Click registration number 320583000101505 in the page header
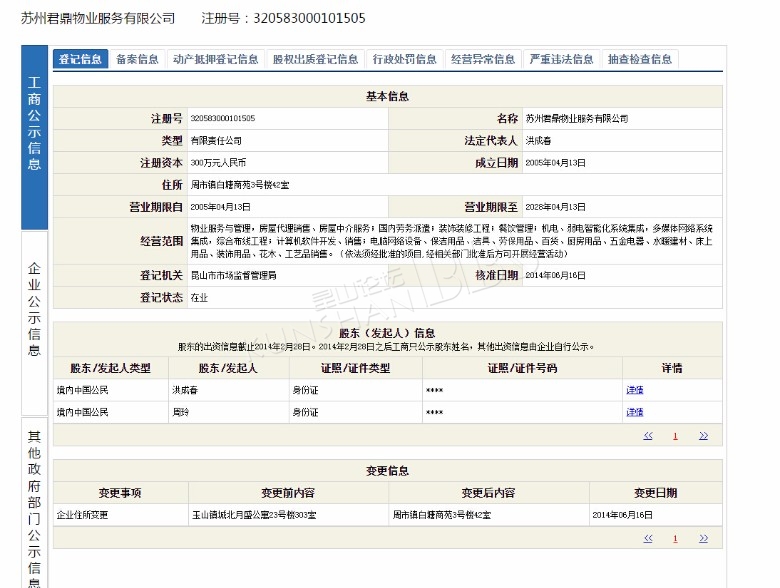780x588 pixels. pos(309,18)
